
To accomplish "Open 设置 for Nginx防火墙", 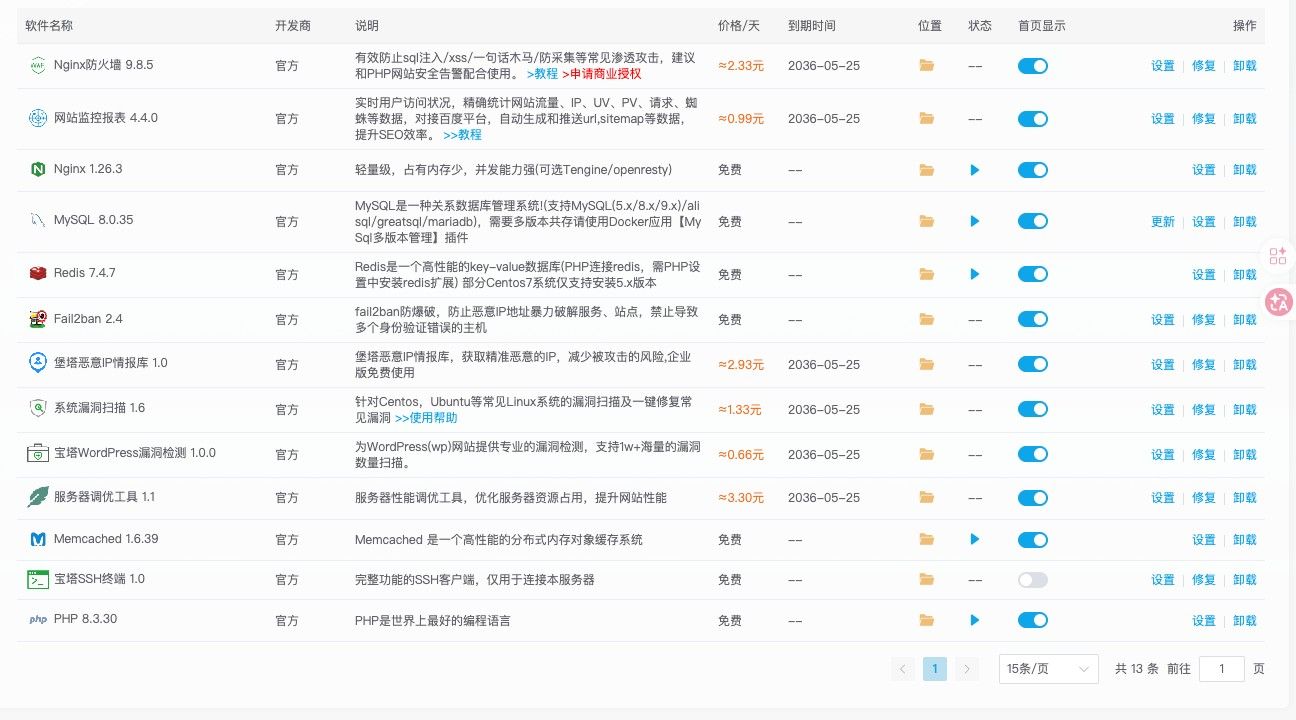I will (1163, 66).
